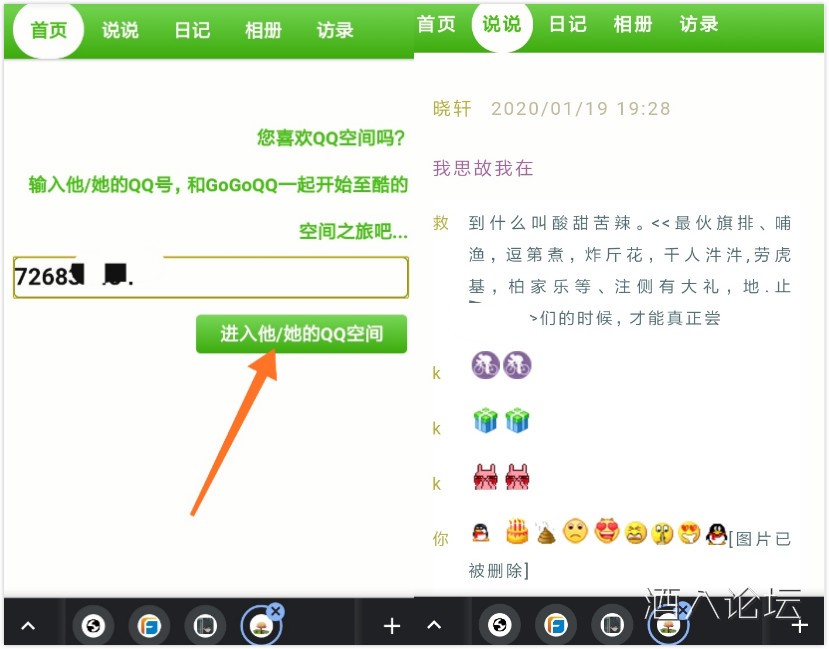Switch to 日记 tab in left panel
829x649 pixels.
[192, 30]
